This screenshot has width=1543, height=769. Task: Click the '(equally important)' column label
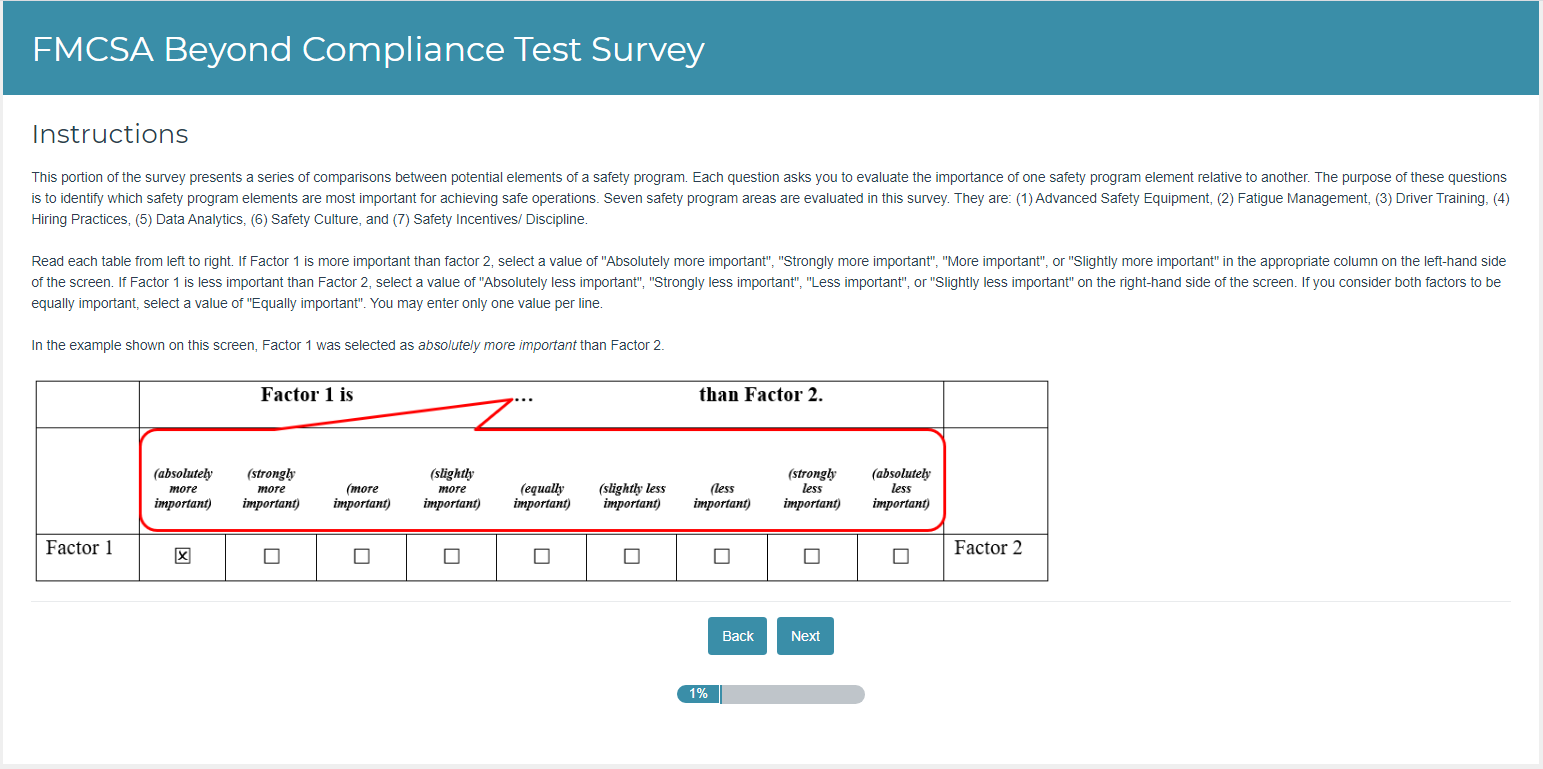click(542, 496)
